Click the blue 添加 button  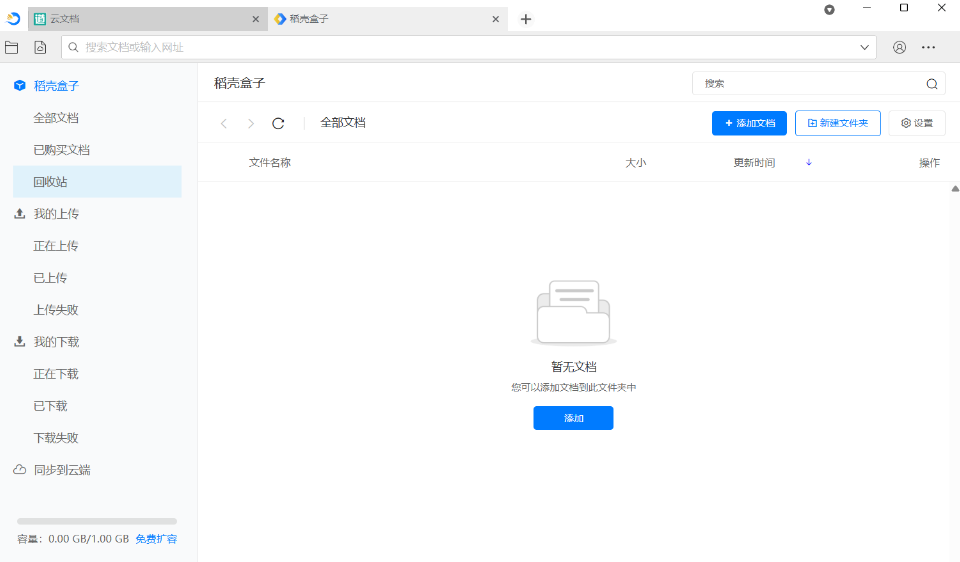point(573,418)
